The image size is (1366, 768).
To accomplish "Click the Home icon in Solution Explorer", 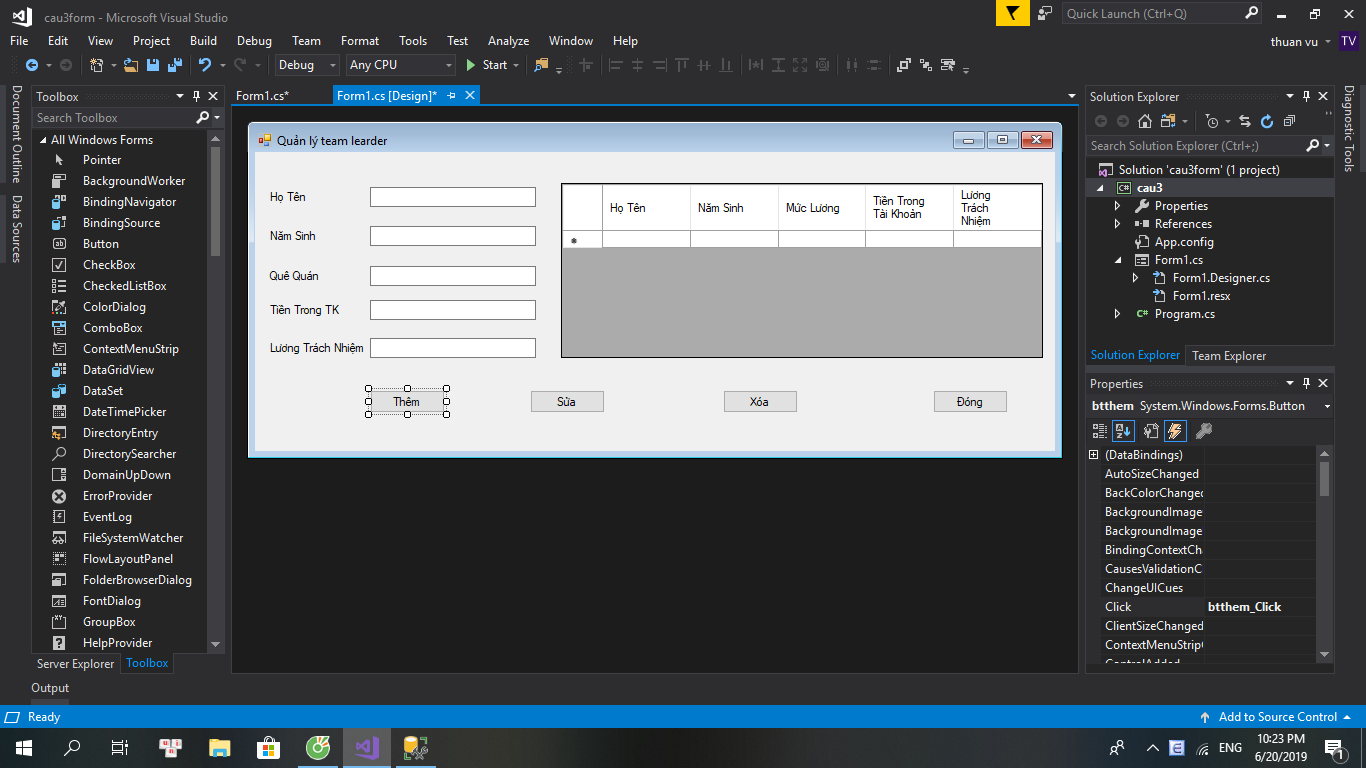I will (x=1145, y=121).
